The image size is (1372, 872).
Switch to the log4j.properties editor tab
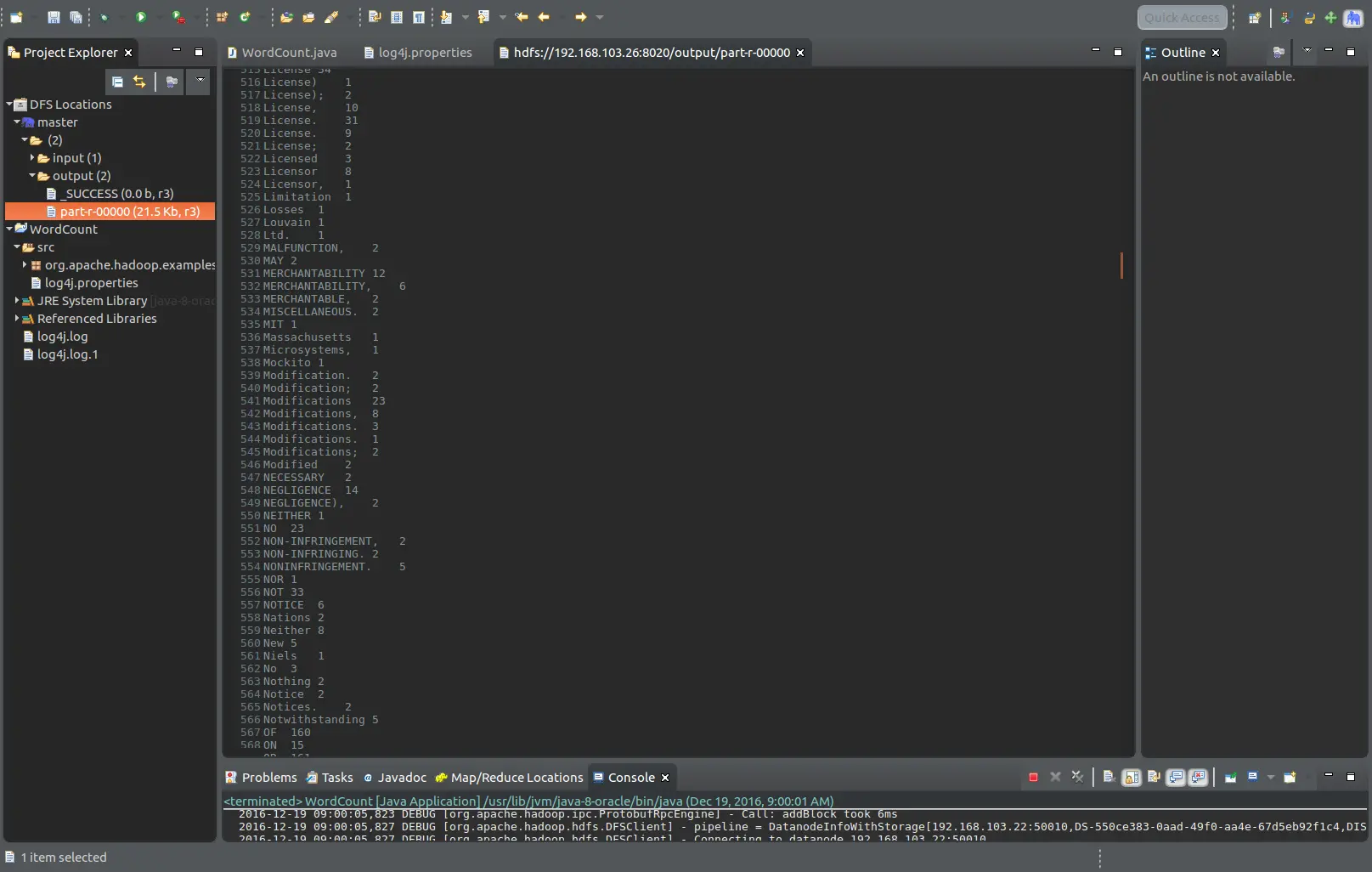[418, 53]
